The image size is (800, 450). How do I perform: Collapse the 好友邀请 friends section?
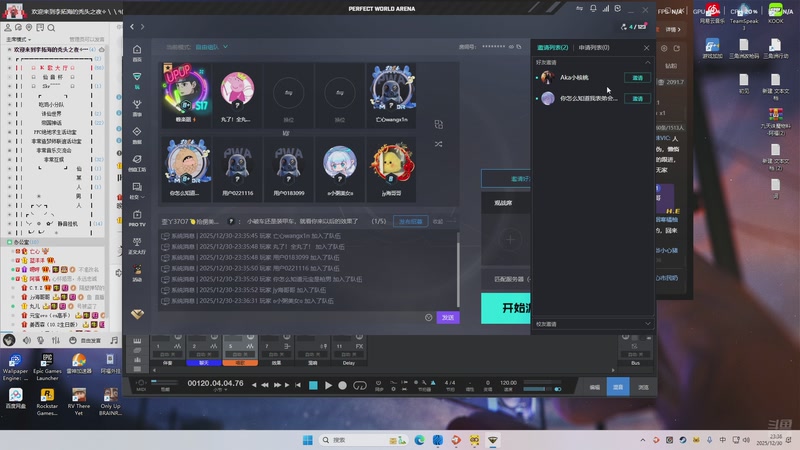point(647,62)
